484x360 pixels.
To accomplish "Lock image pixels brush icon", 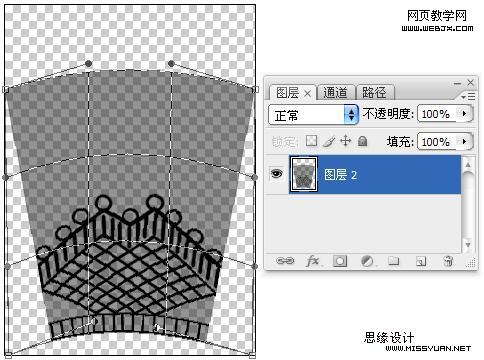I will (329, 141).
